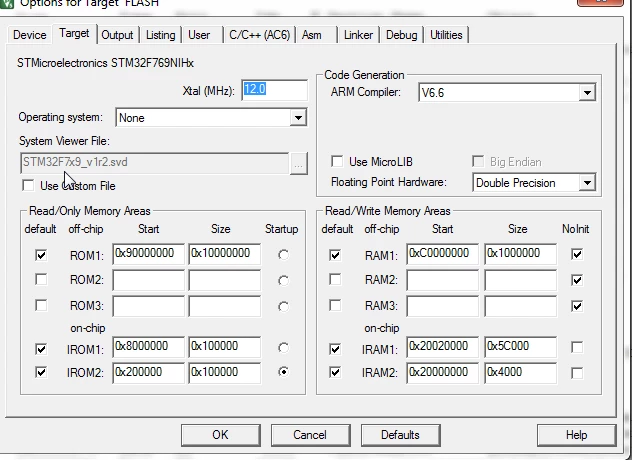Select the IROM2 Startup radio button

[283, 372]
